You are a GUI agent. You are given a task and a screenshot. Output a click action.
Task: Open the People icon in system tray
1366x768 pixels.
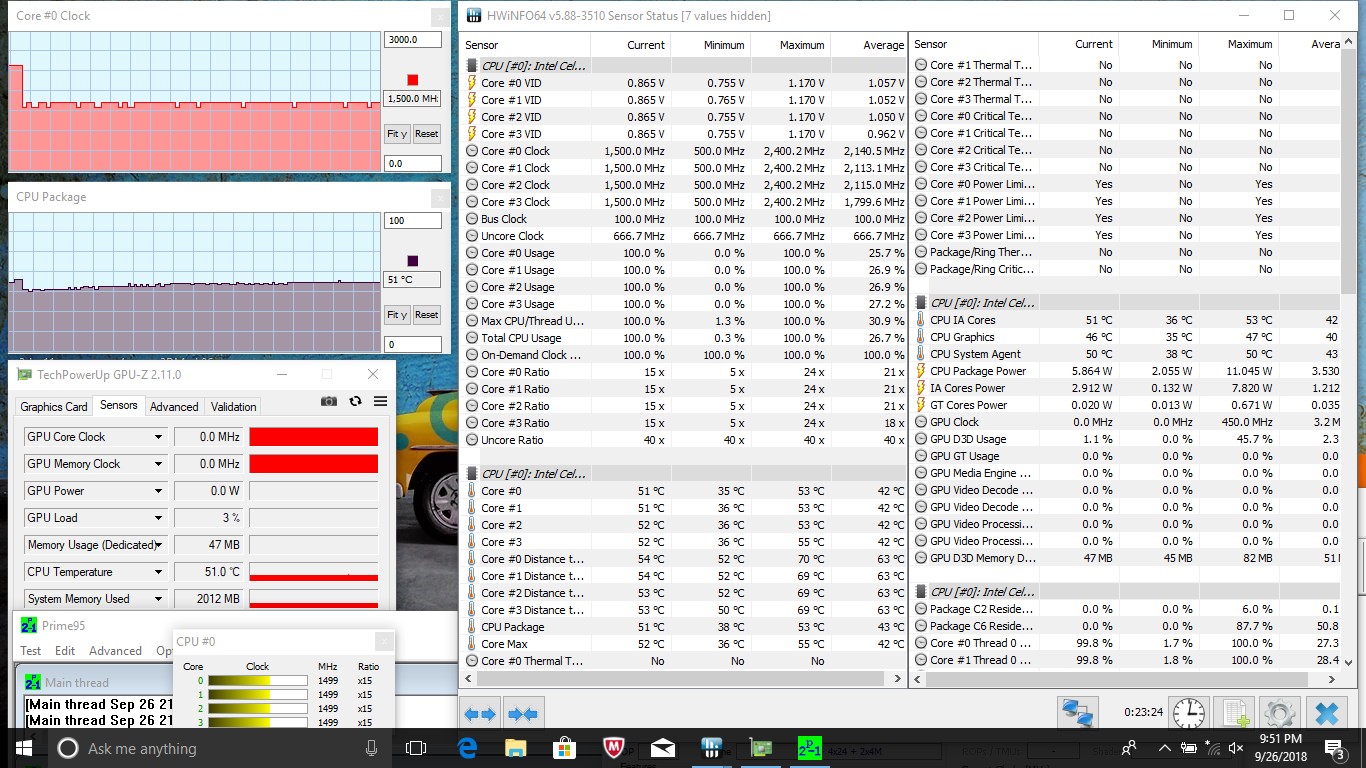(1129, 748)
